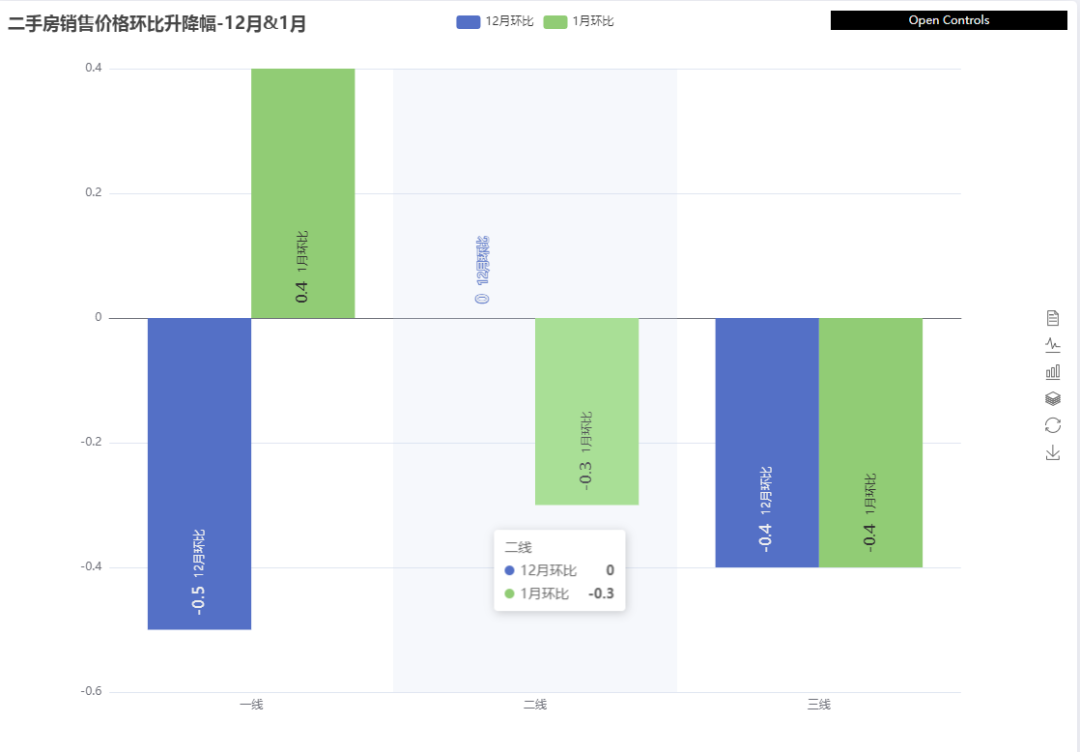Select the green -0.4 bar for 三线
The width and height of the screenshot is (1080, 752).
(x=871, y=443)
